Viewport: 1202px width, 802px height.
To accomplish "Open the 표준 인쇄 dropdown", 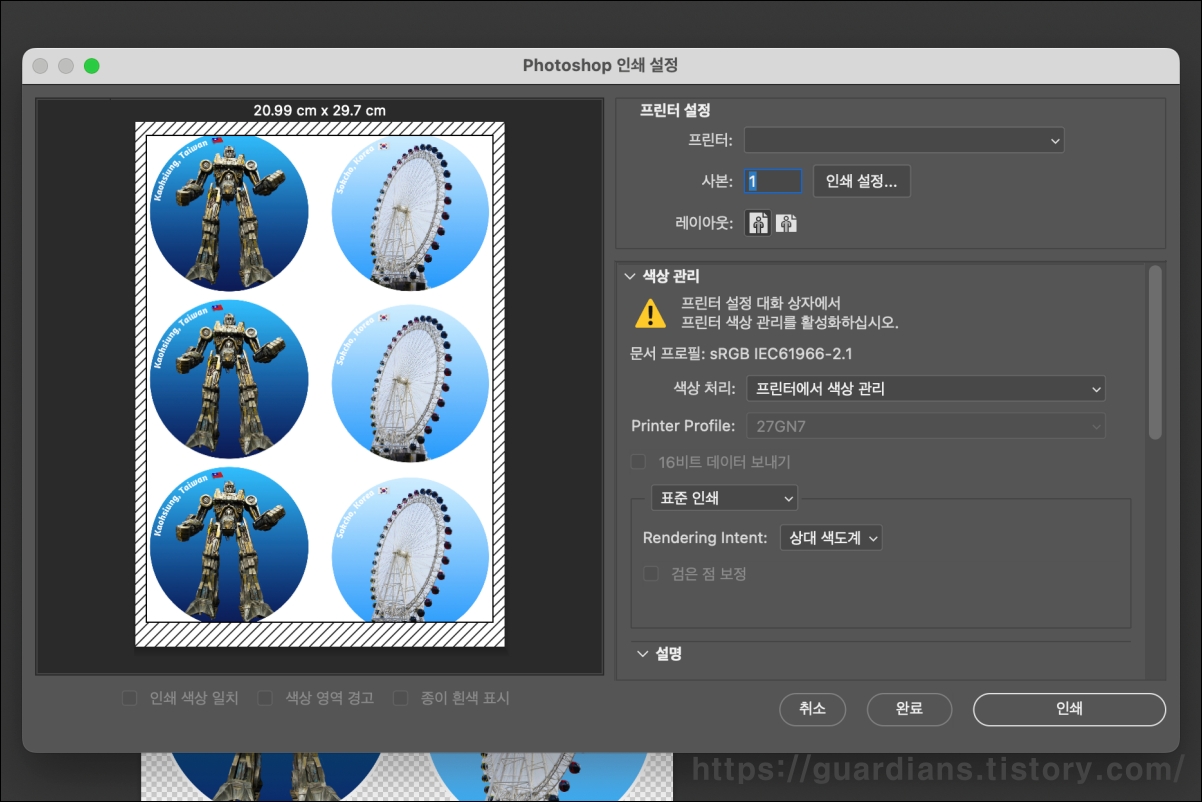I will coord(724,497).
